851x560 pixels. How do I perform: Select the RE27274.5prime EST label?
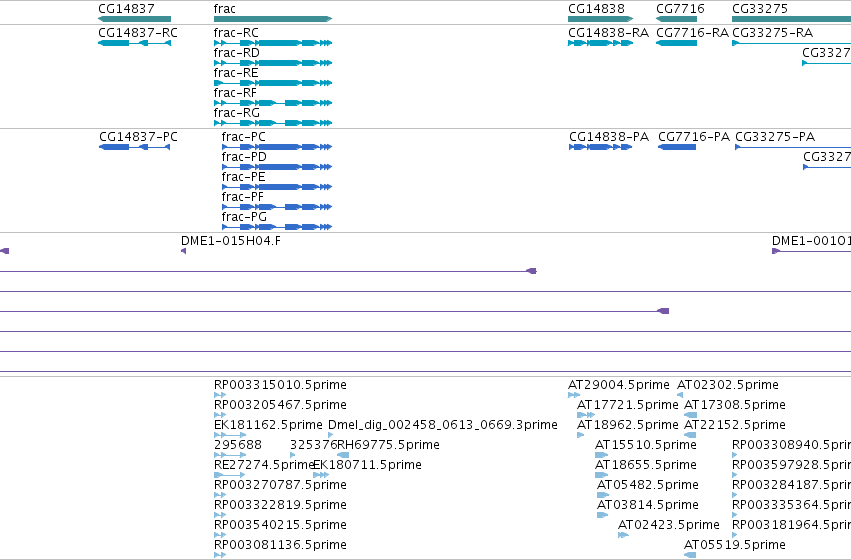coord(264,465)
